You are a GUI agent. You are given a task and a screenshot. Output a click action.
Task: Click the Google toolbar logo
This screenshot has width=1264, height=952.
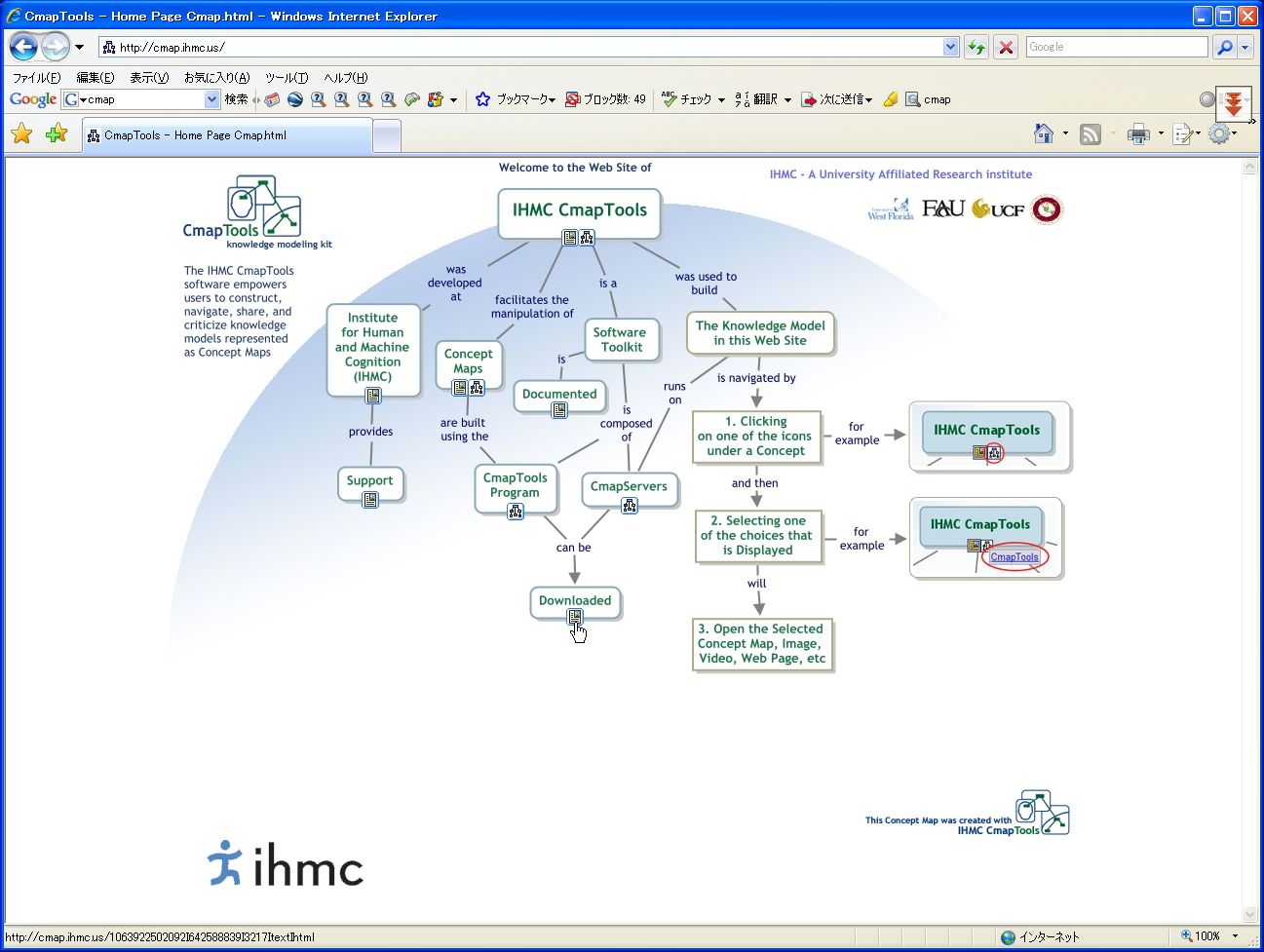point(33,99)
